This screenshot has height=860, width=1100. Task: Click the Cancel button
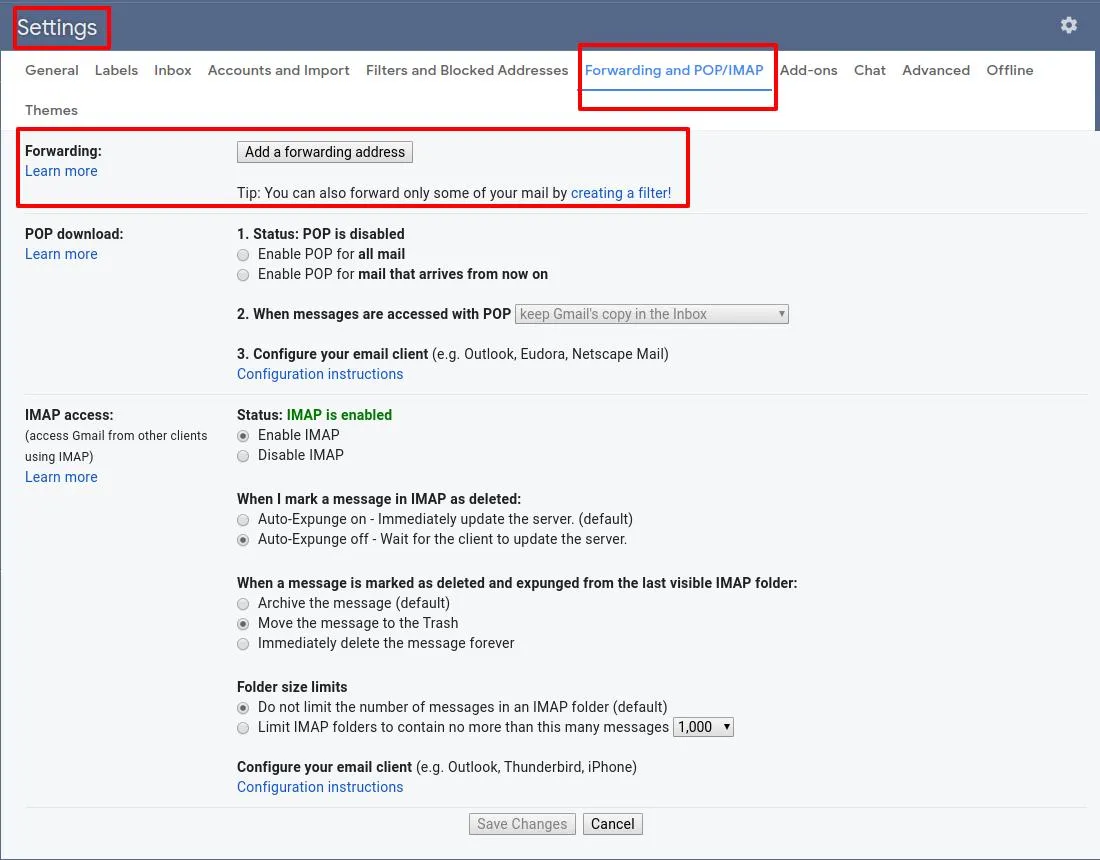click(612, 824)
